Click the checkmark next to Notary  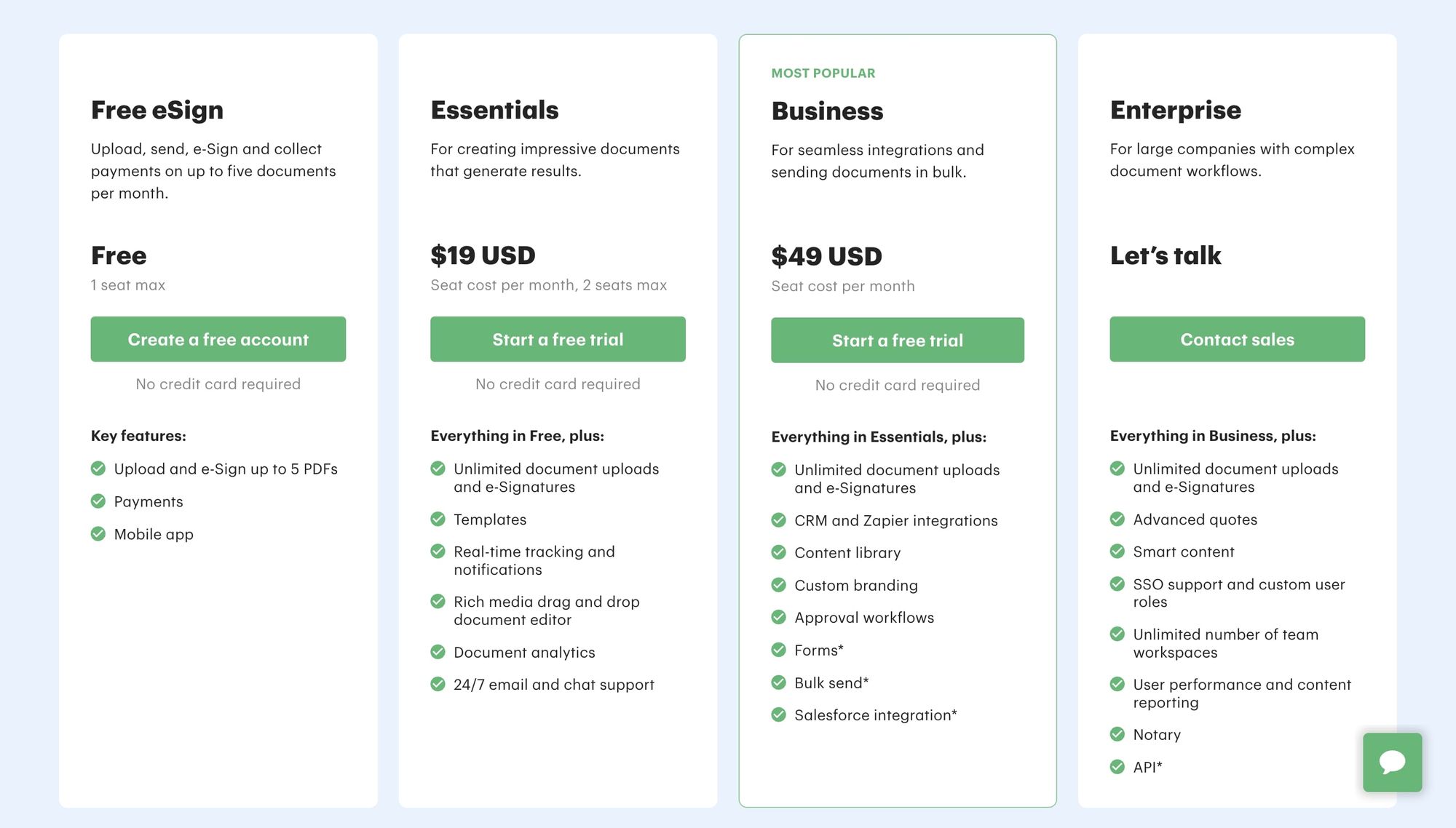(1117, 734)
